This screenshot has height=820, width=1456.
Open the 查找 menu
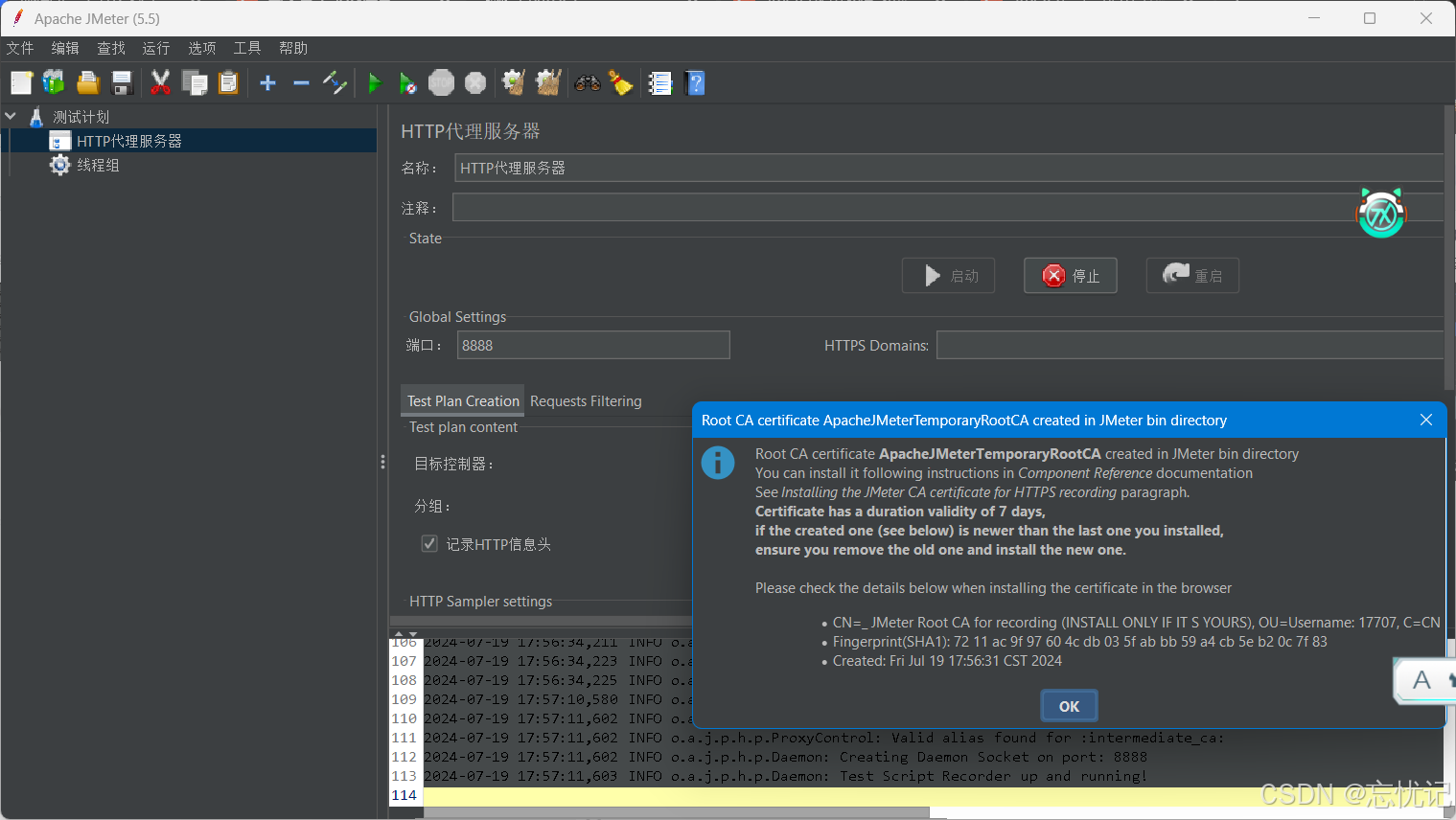click(111, 48)
